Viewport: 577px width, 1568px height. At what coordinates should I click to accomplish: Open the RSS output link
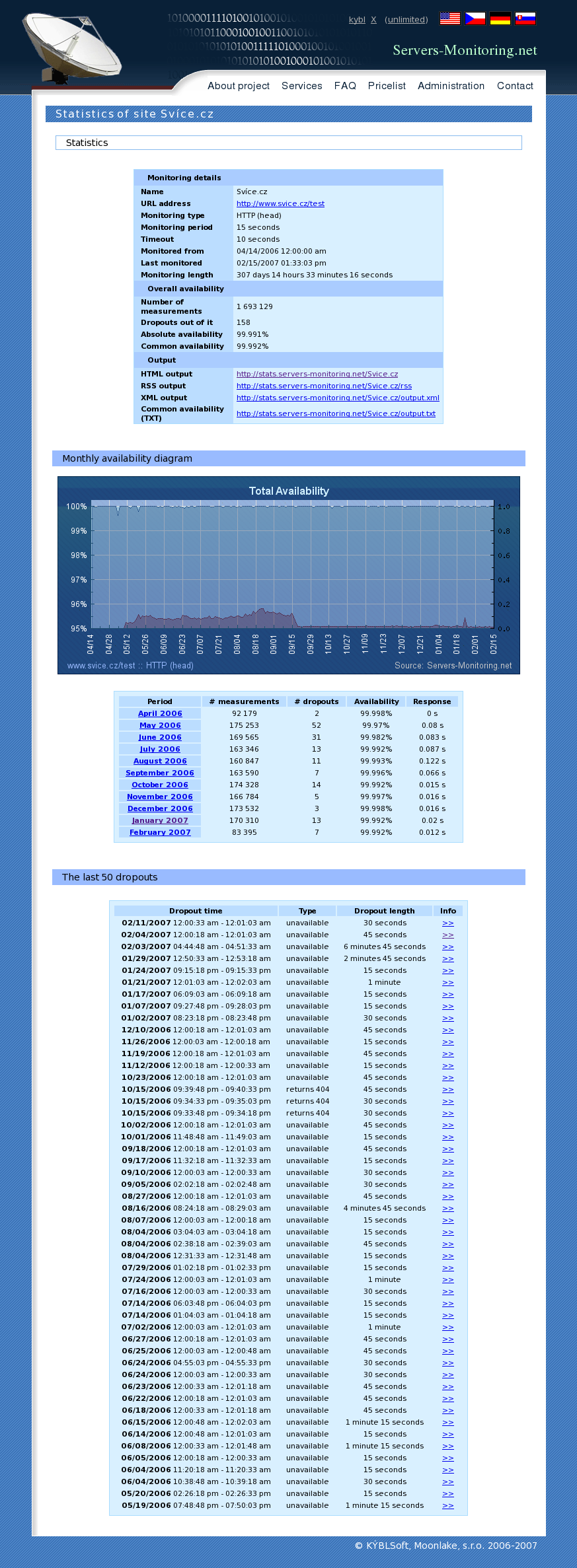coord(324,386)
